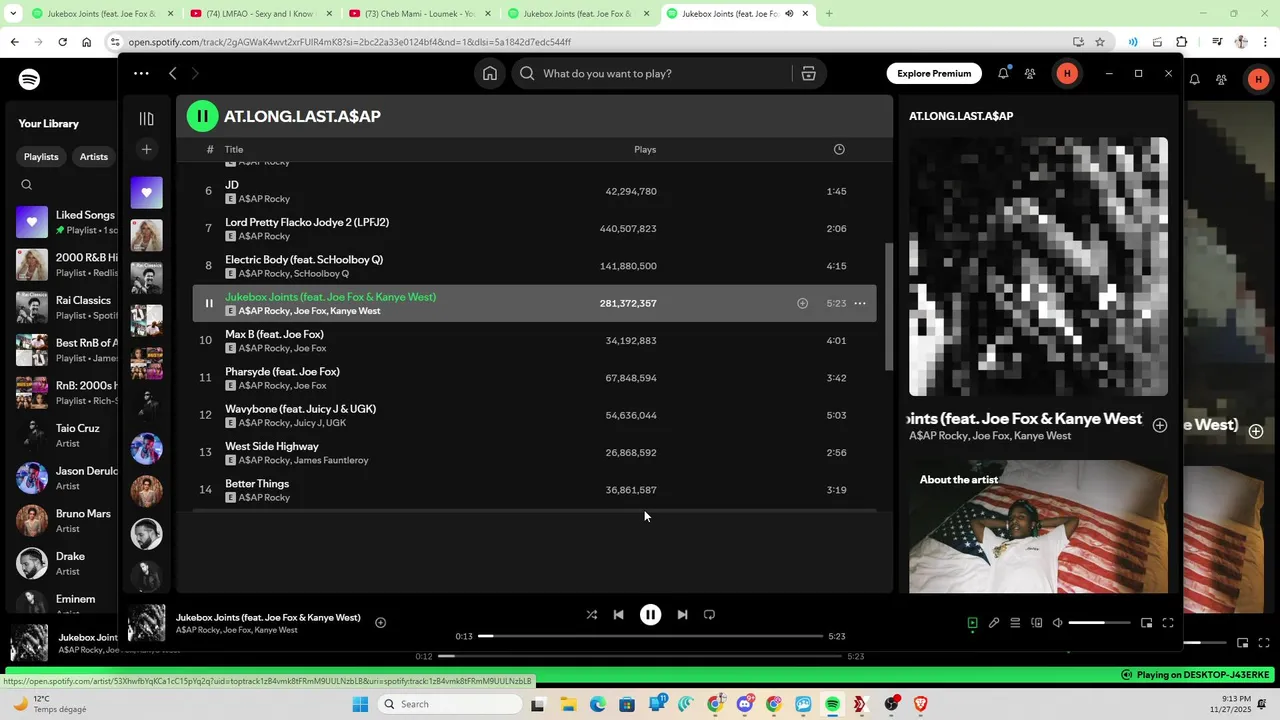Image resolution: width=1280 pixels, height=720 pixels.
Task: Pause playback in the bottom player bar
Action: [x=650, y=614]
